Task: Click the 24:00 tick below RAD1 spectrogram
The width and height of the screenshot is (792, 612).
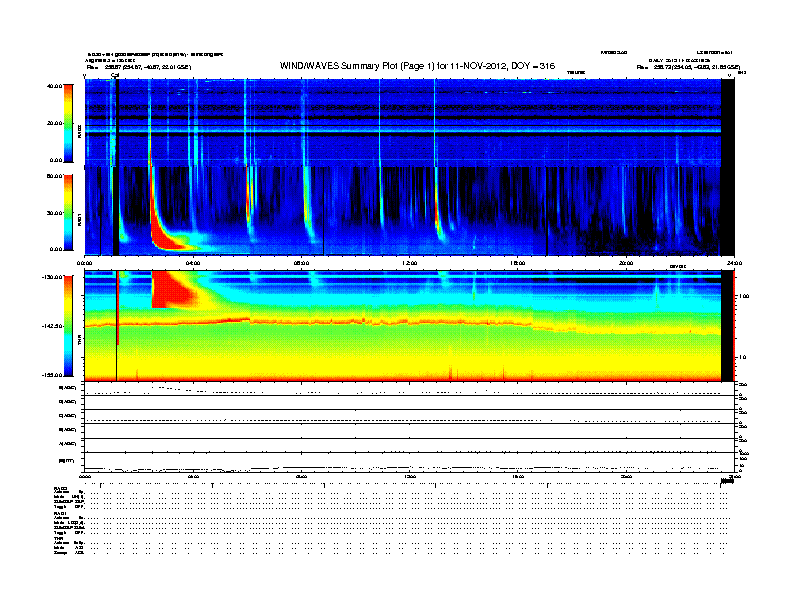Action: [x=734, y=263]
